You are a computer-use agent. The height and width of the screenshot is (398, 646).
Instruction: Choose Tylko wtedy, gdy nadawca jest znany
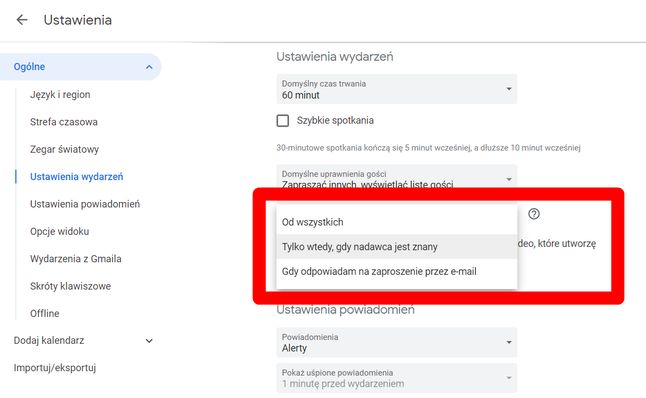396,247
